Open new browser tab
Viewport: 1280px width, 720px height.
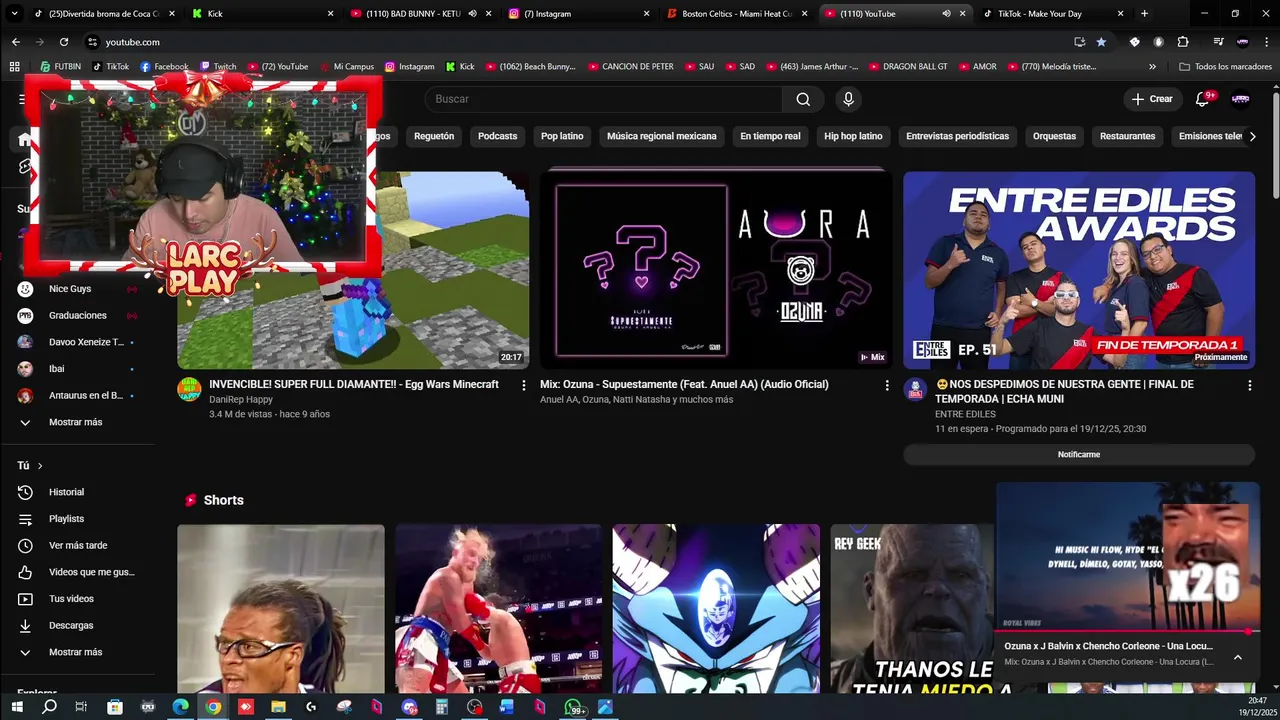click(x=1144, y=14)
